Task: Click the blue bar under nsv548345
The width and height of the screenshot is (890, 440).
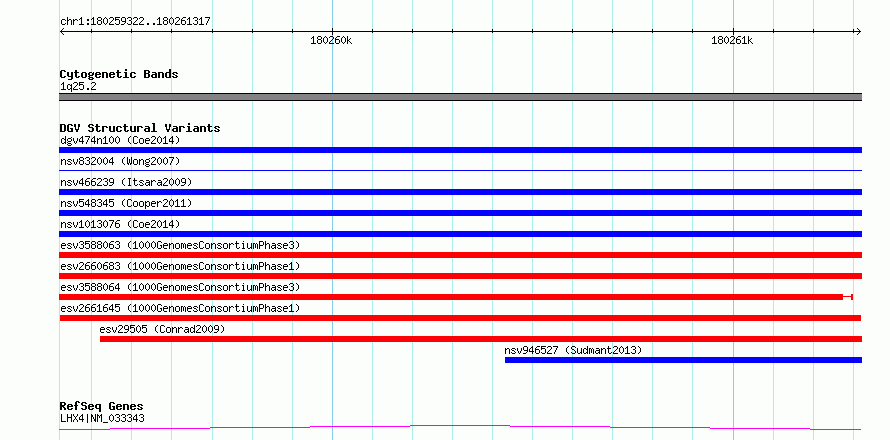Action: tap(460, 213)
